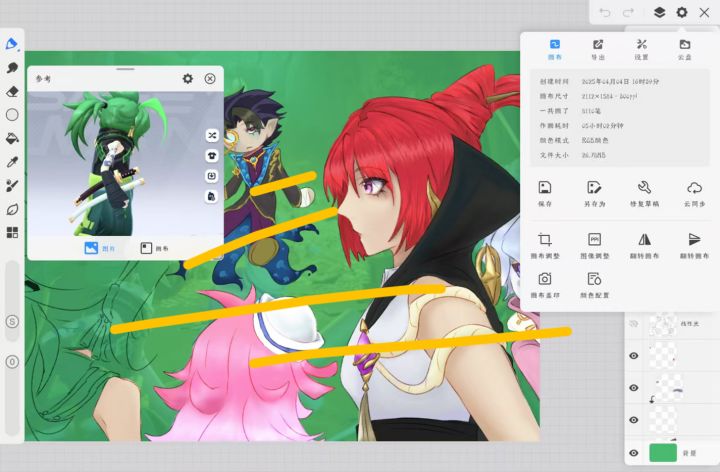Click the green background layer color swatch
Image resolution: width=720 pixels, height=472 pixels.
(663, 453)
